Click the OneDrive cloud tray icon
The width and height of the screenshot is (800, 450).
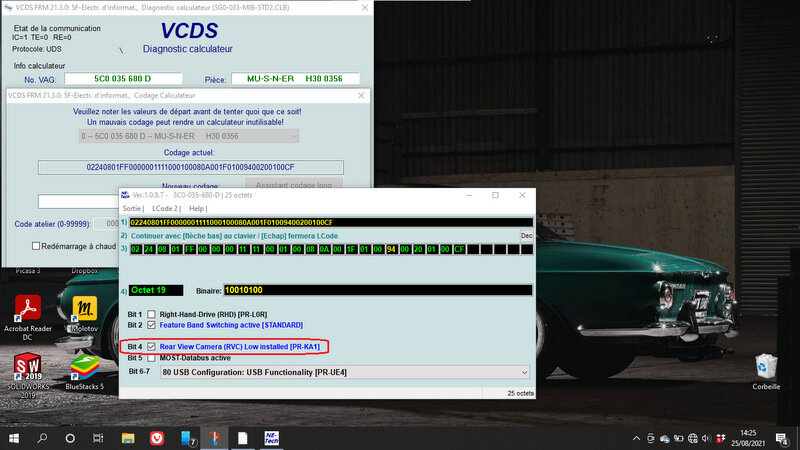tap(664, 438)
